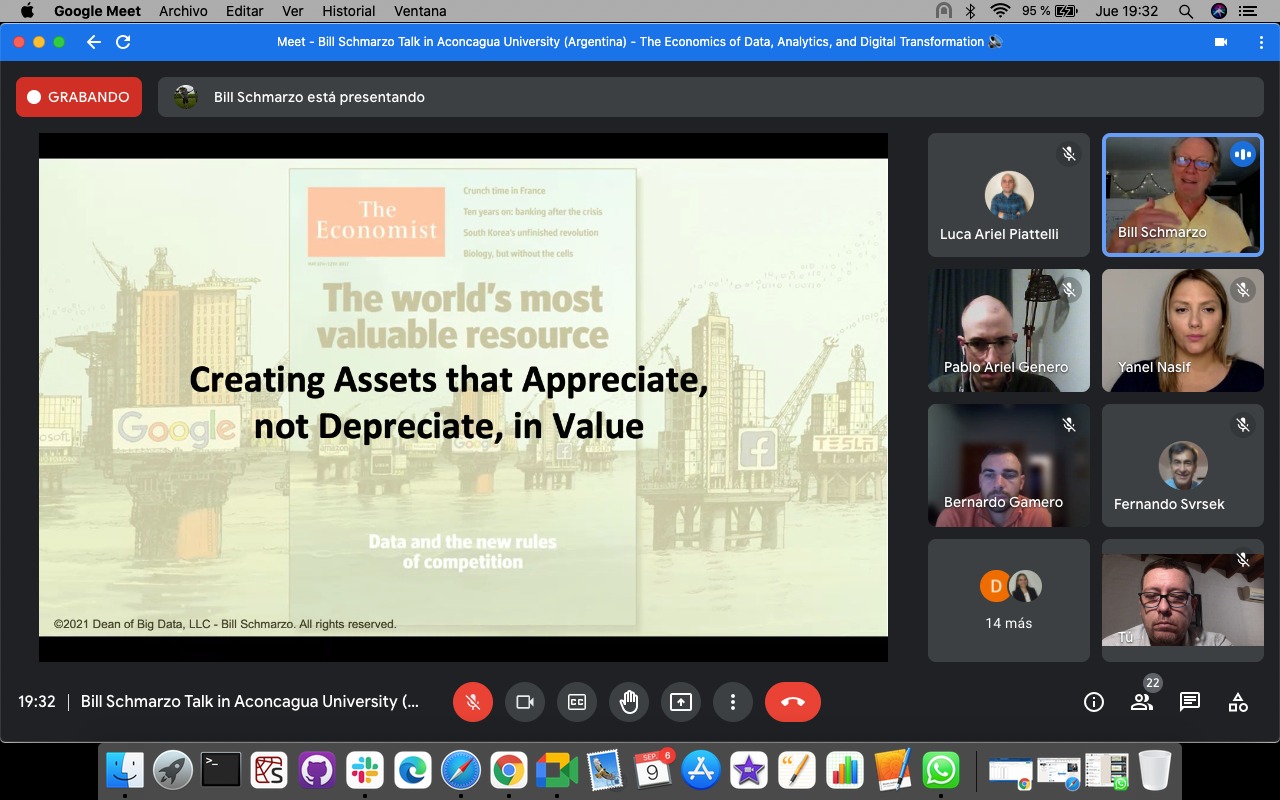Open the Ver menu

click(x=293, y=11)
